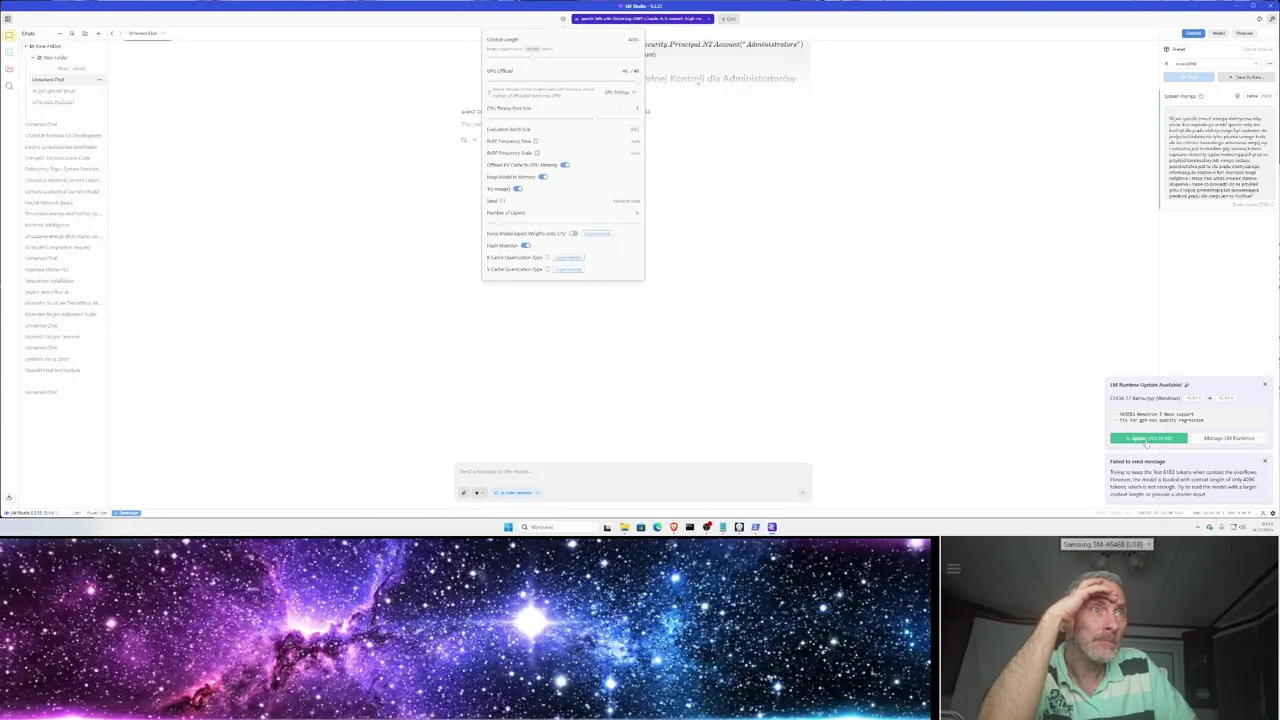Open the Discover search icon in sidebar

[9, 86]
